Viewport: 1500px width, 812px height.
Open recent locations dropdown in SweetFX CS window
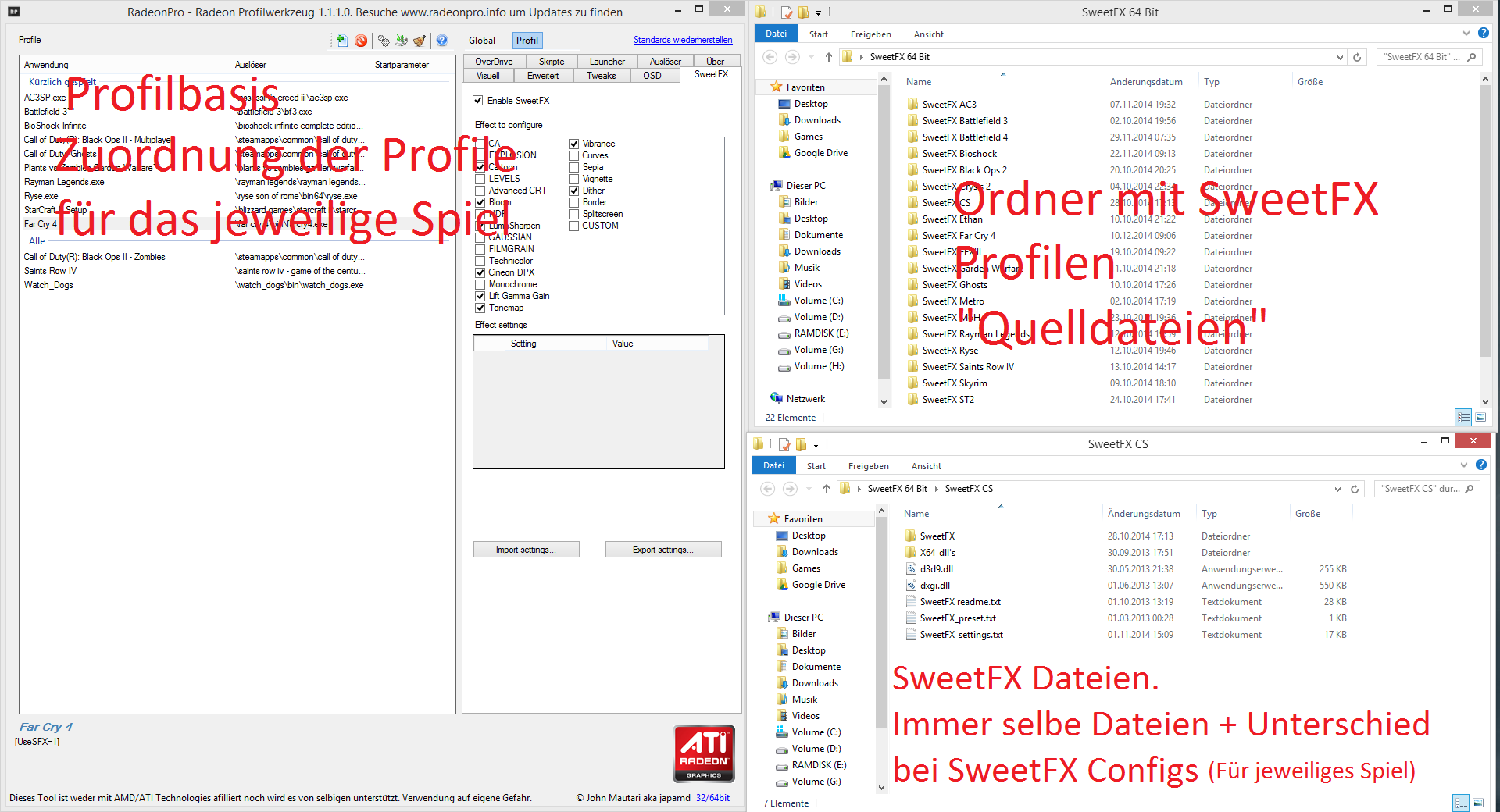(809, 489)
